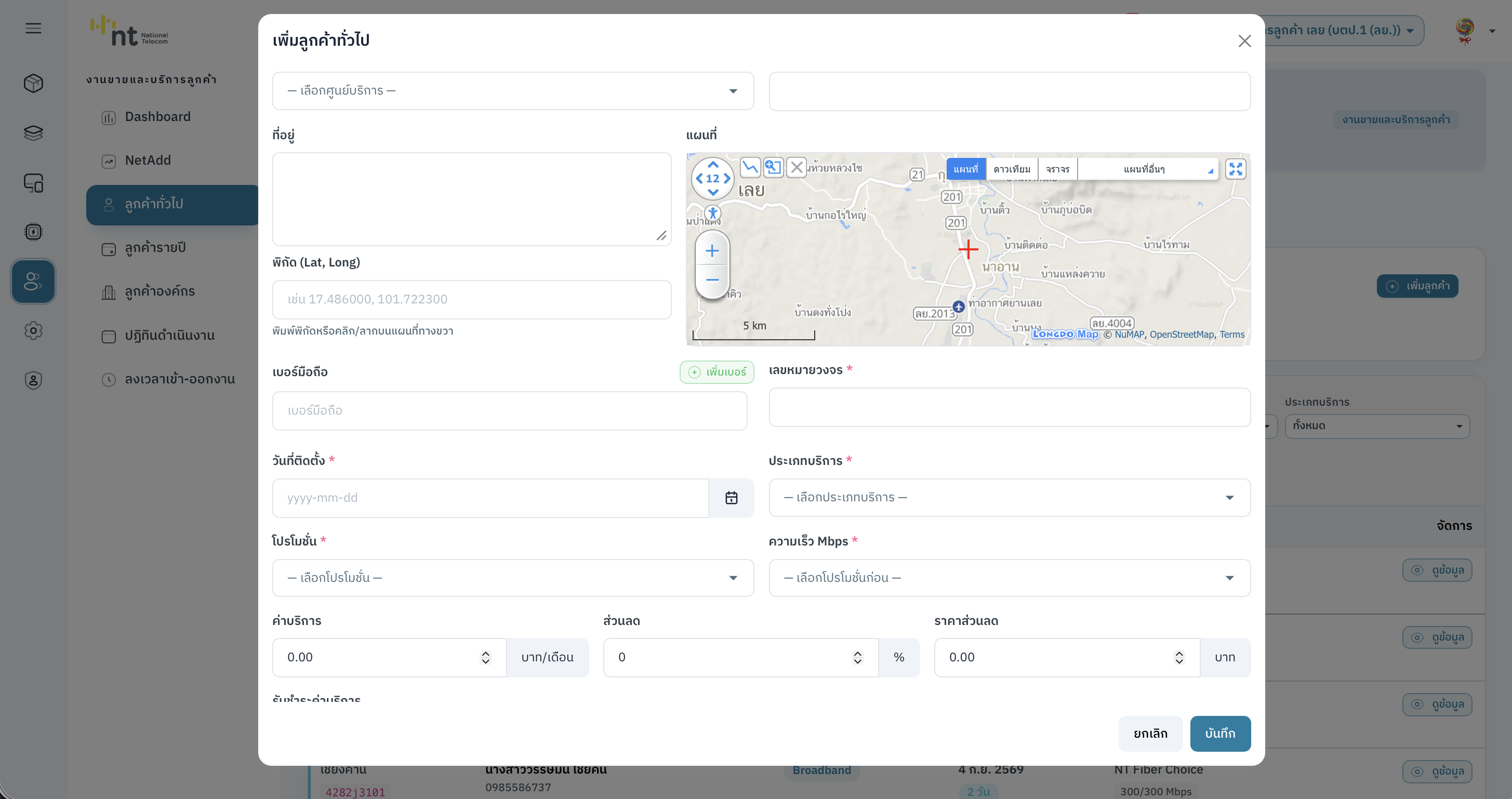Viewport: 1512px width, 799px height.
Task: Increase ส่วนลด percent stepper value
Action: pos(857,653)
